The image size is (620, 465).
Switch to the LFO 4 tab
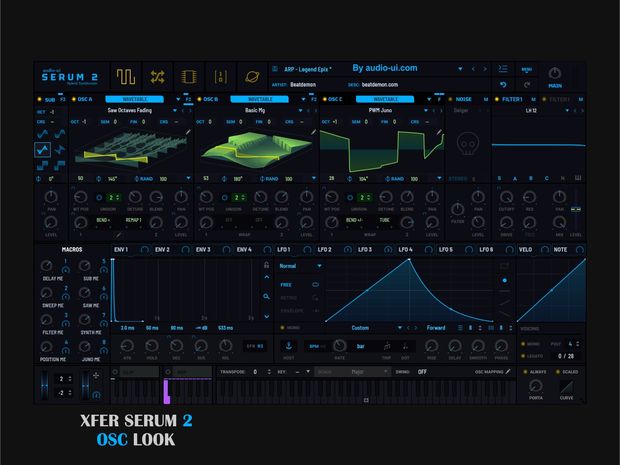point(405,248)
